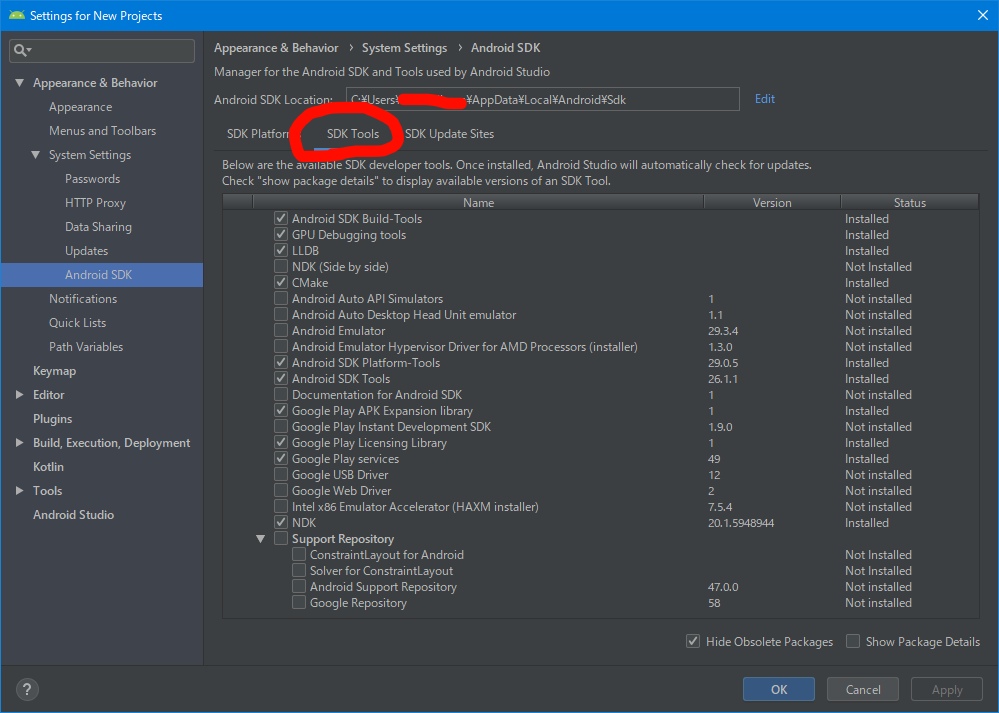Open Plugins settings

pos(52,419)
